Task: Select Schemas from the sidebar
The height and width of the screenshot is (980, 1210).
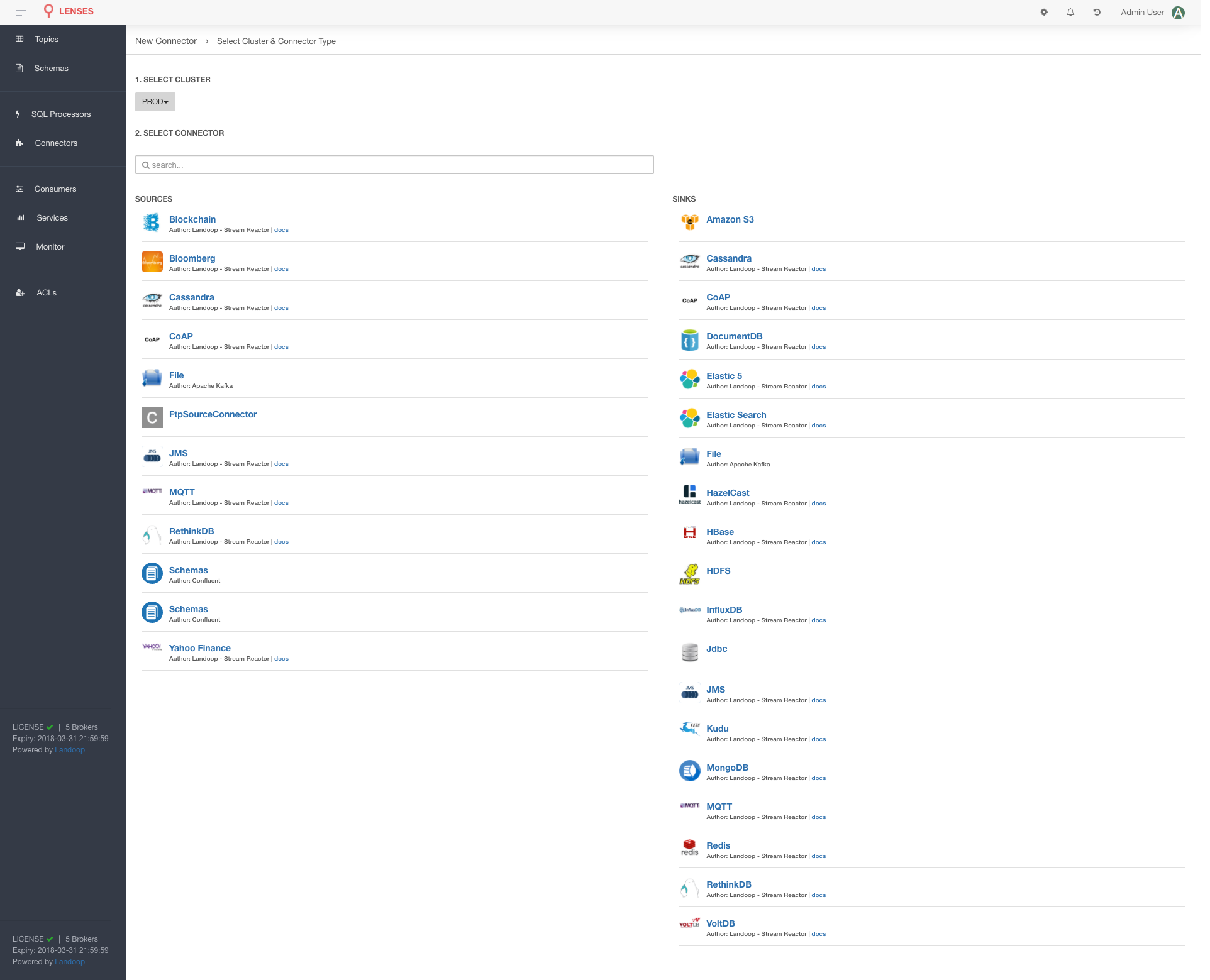Action: coord(51,68)
